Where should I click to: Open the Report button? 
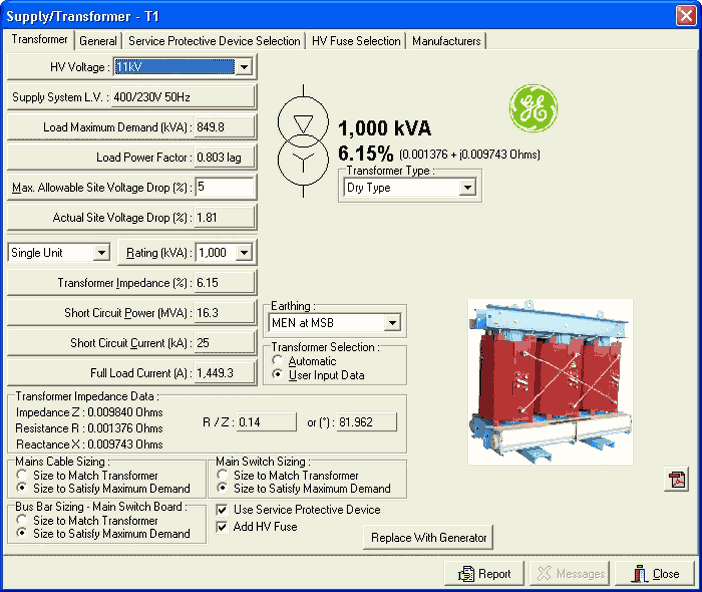click(x=484, y=574)
